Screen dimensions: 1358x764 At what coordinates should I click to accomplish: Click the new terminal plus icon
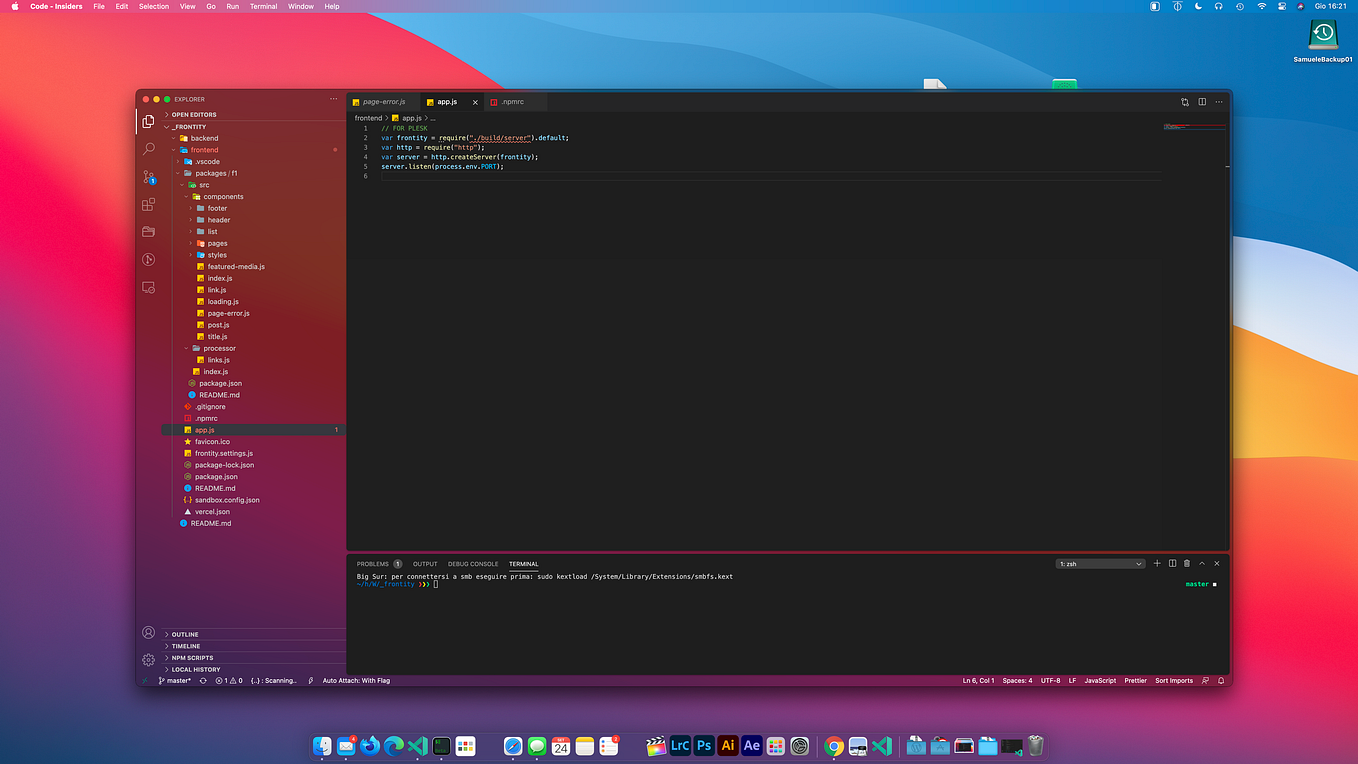pyautogui.click(x=1157, y=563)
